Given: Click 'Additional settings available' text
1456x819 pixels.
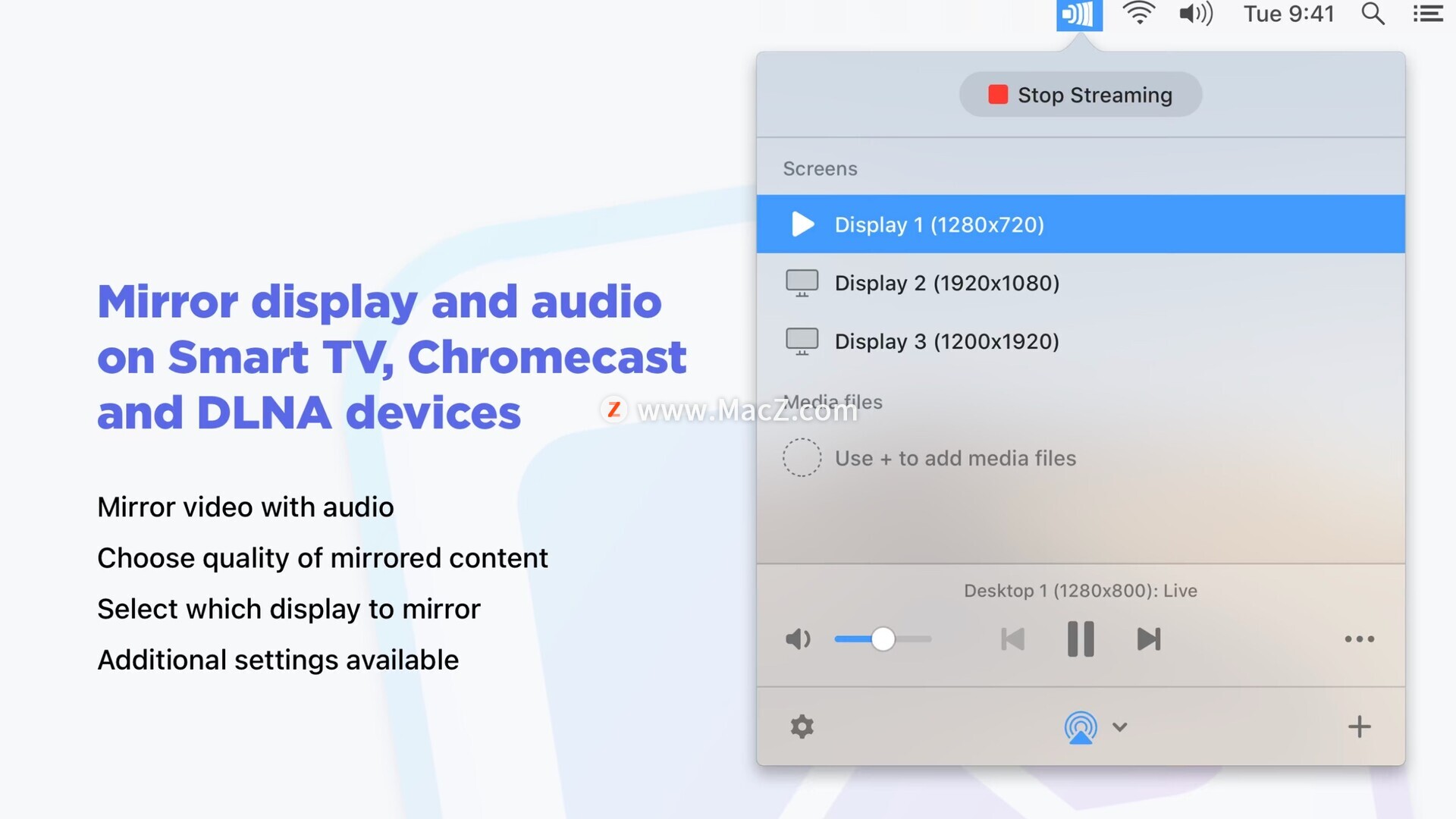Looking at the screenshot, I should coord(278,661).
